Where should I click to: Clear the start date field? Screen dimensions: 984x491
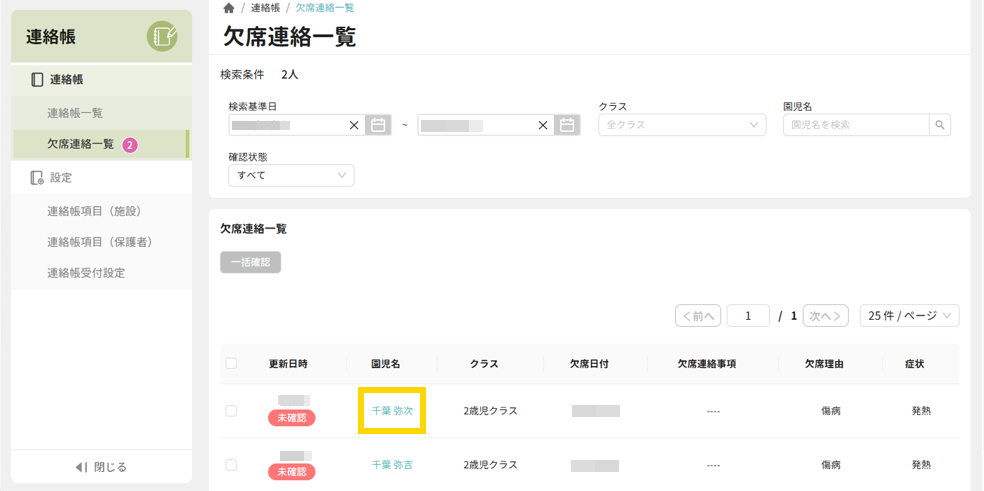pyautogui.click(x=354, y=125)
